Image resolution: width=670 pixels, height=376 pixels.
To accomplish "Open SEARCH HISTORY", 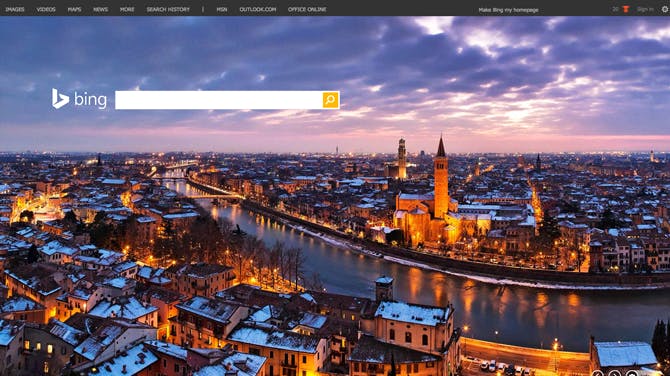I will click(168, 9).
